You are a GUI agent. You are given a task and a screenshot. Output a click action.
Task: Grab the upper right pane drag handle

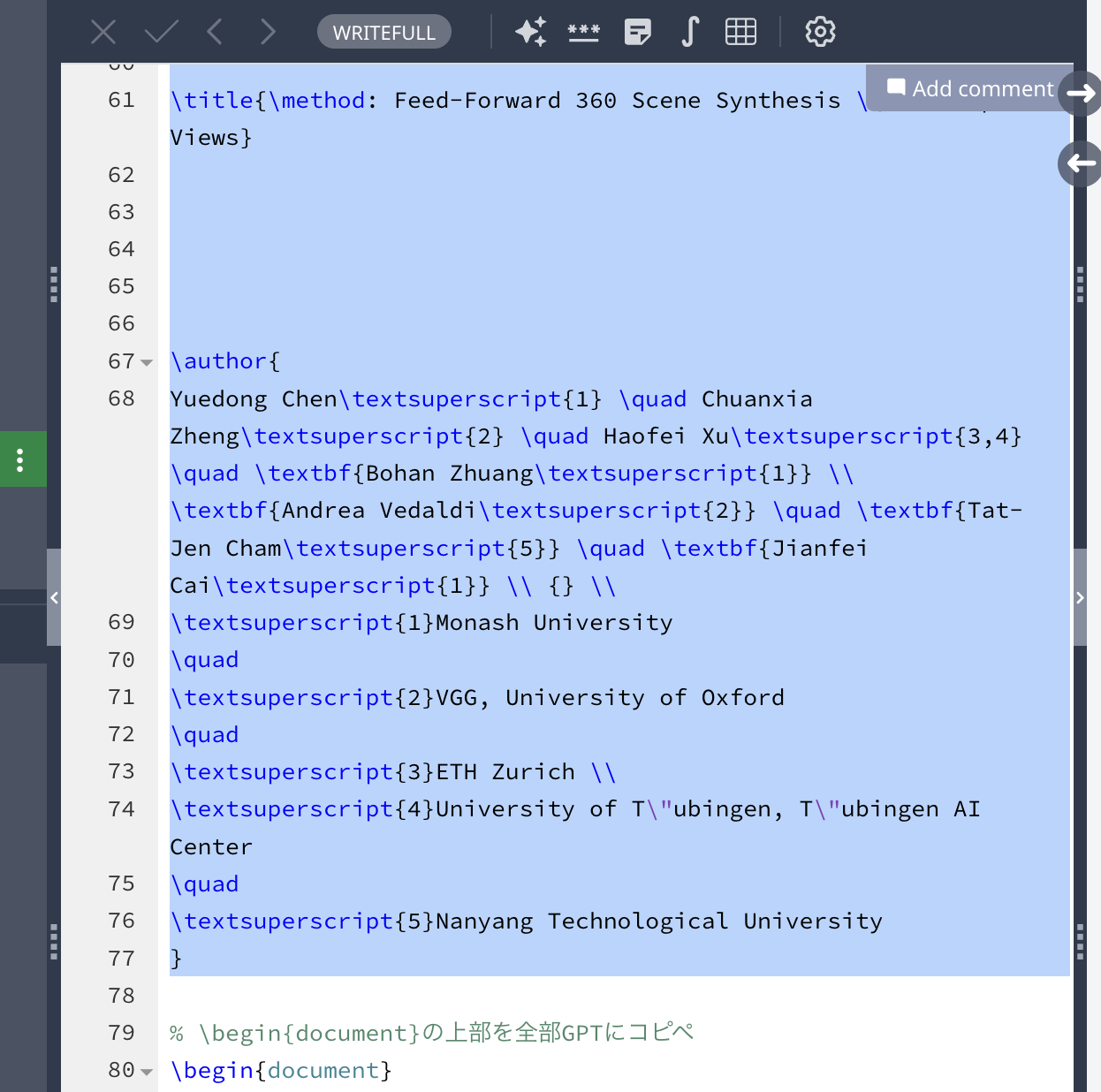1080,284
